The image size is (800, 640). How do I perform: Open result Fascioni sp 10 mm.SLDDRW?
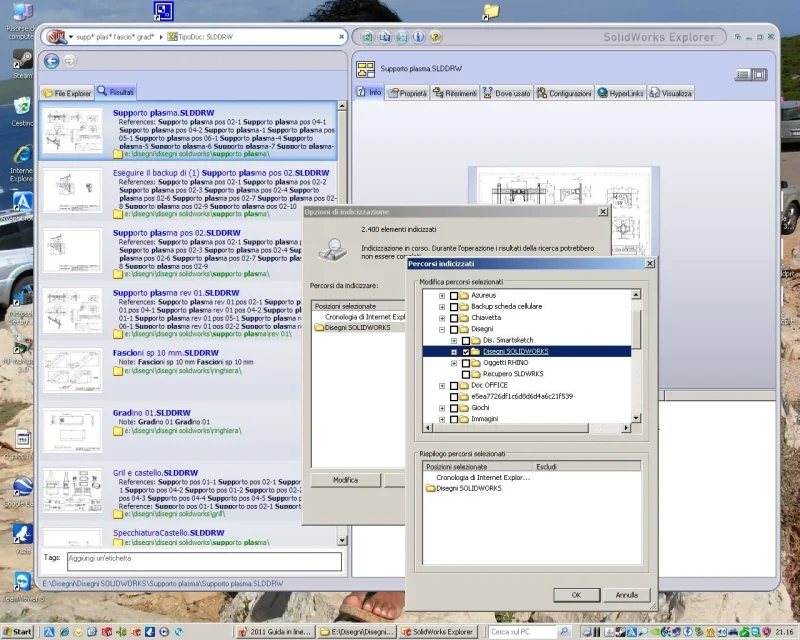pyautogui.click(x=166, y=353)
